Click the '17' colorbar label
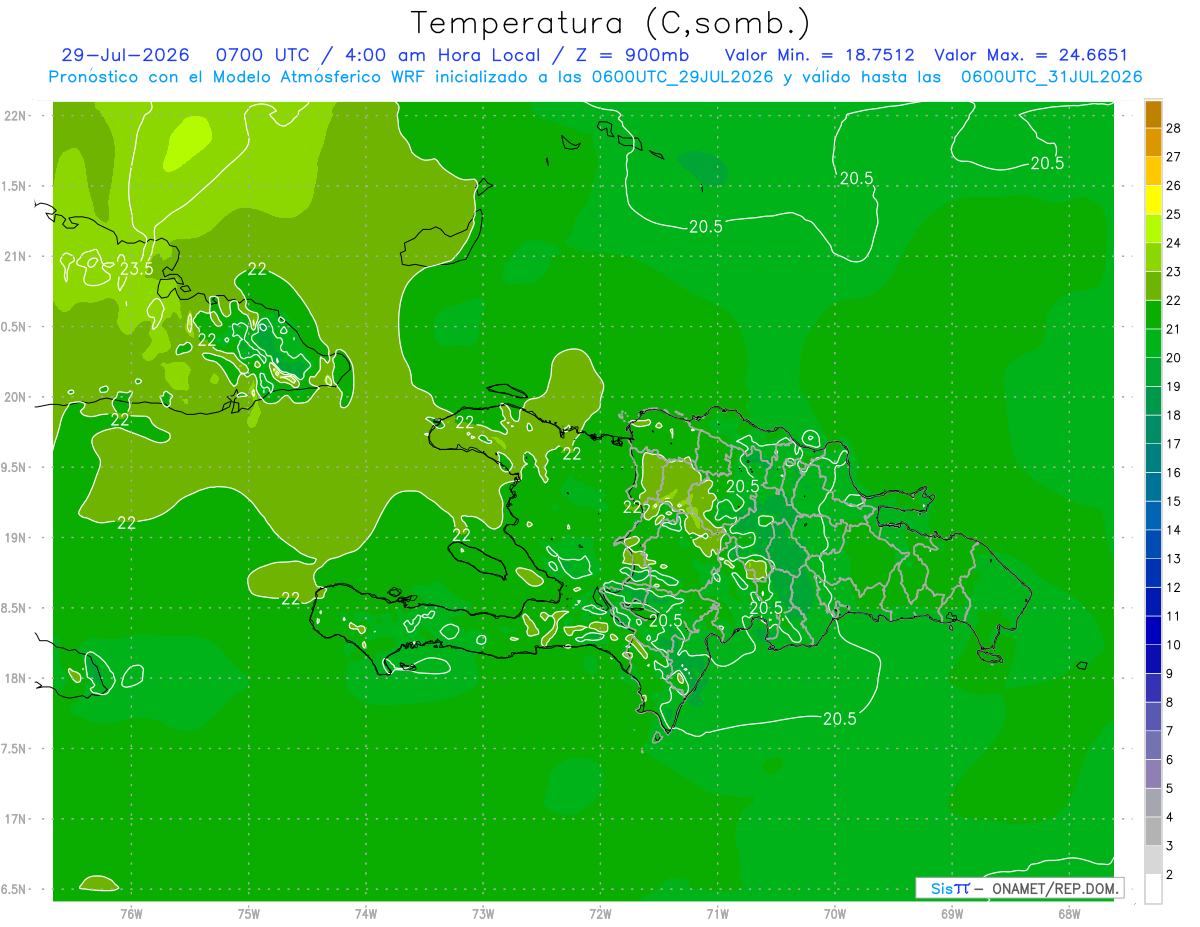Image resolution: width=1200 pixels, height=927 pixels. 1173,444
